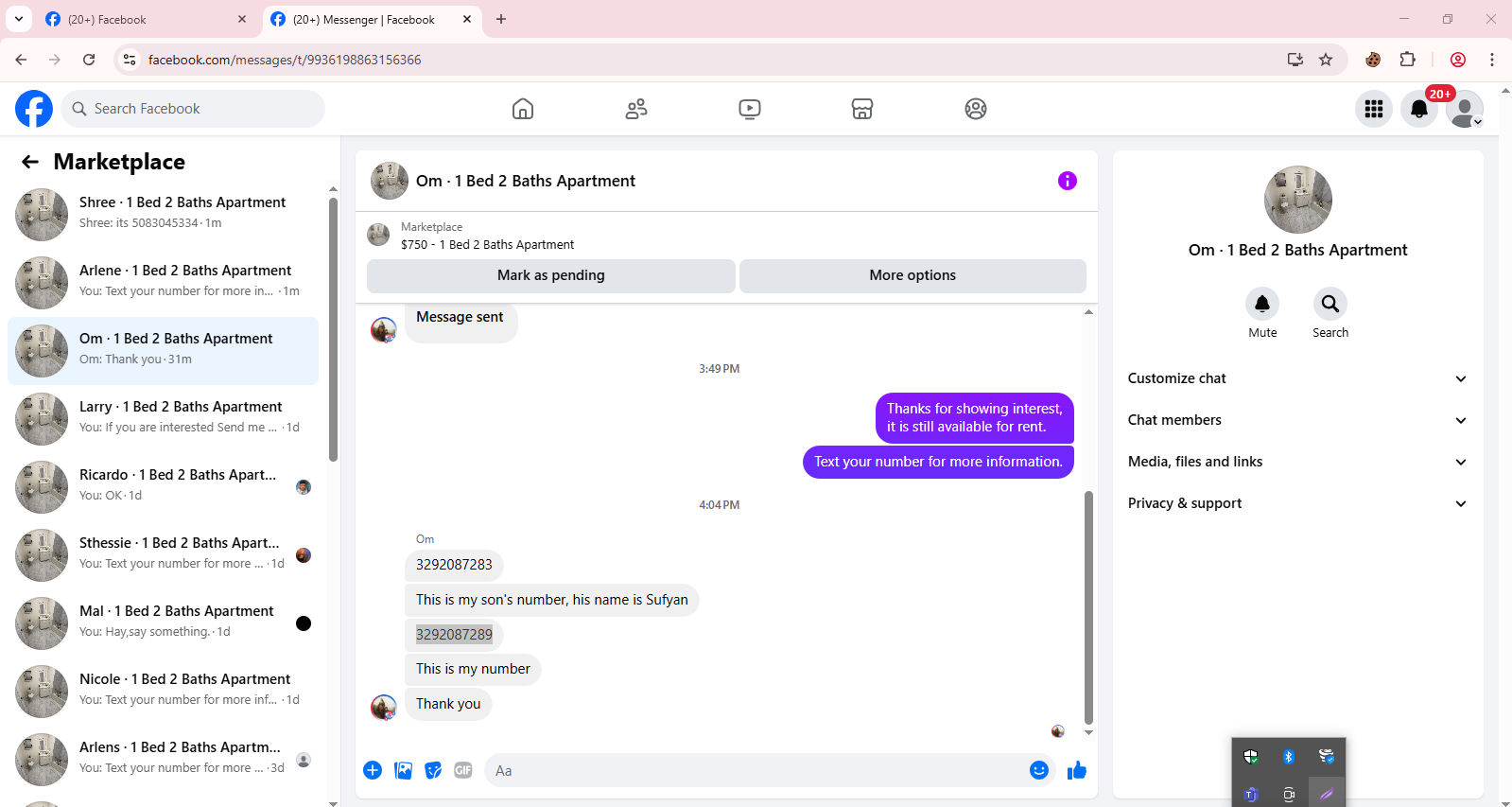Open the Arlens apartment conversation
This screenshot has width=1512, height=807.
[163, 760]
